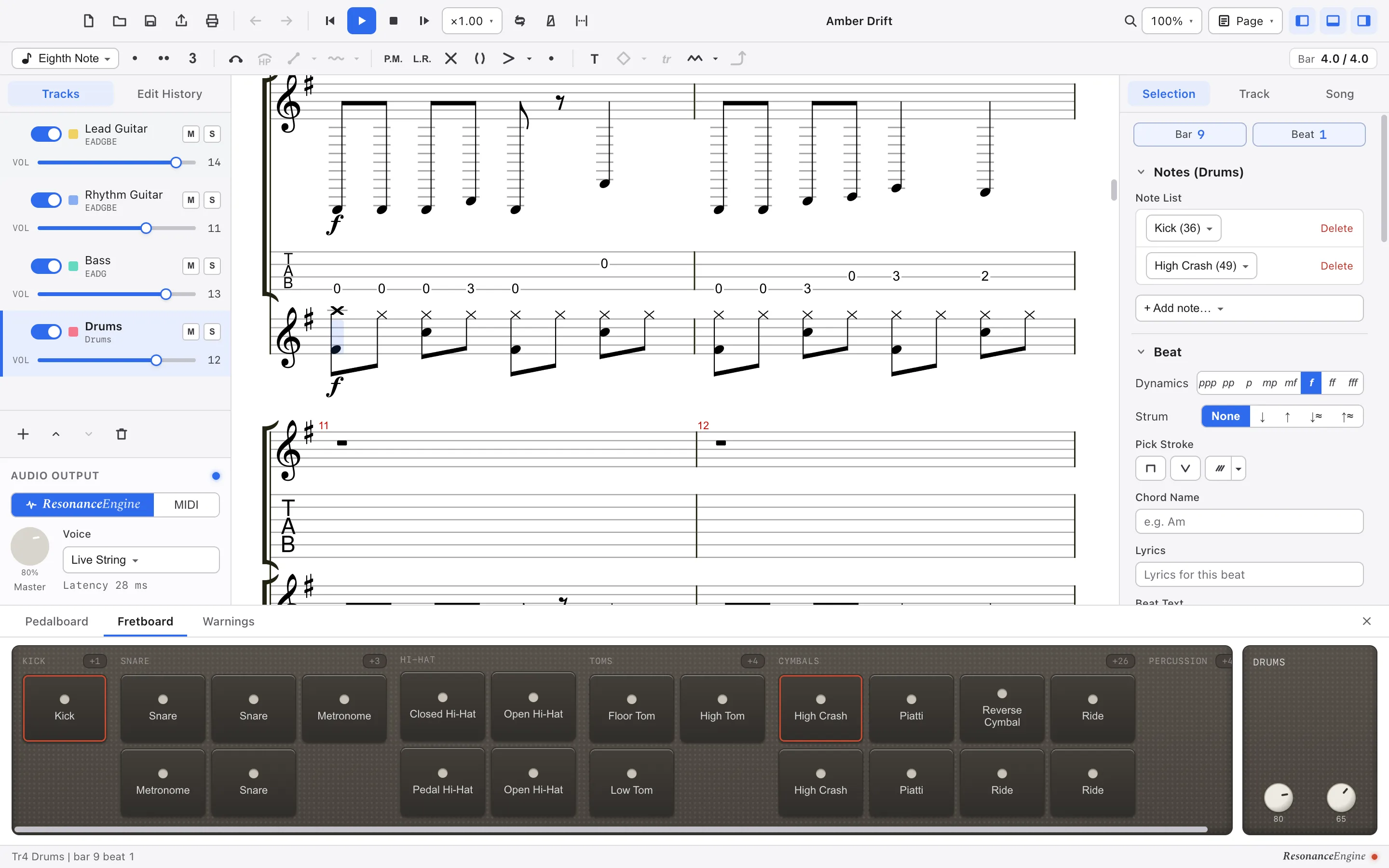
Task: Trigger the Floor Tom drum pad
Action: tap(631, 708)
